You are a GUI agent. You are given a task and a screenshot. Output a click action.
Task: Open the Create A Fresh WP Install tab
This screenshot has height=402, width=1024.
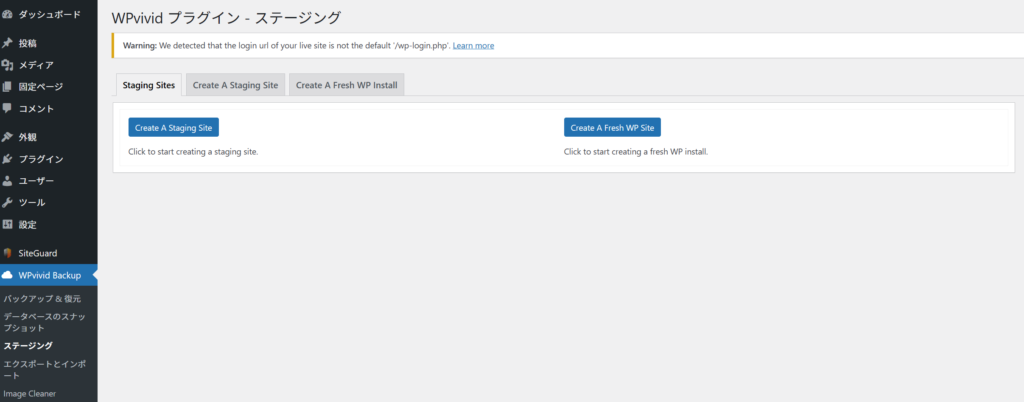coord(347,86)
